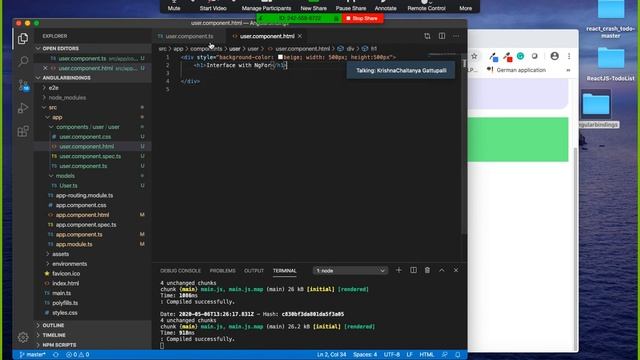Viewport: 640px width, 360px height.
Task: Collapse the src folder
Action: tap(52, 107)
